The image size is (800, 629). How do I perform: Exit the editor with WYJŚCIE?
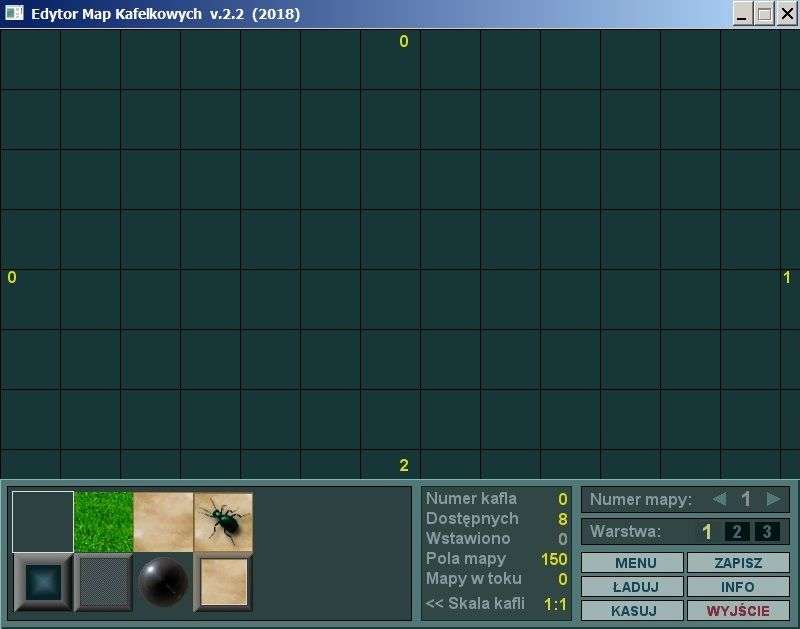coord(738,611)
